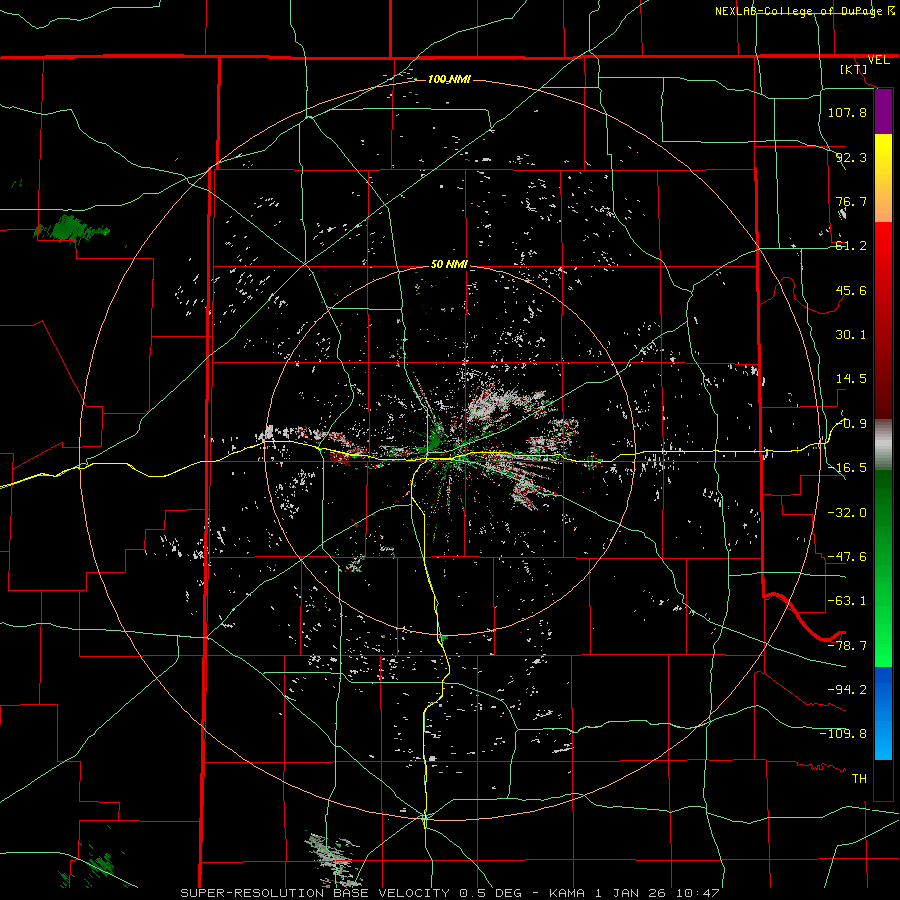The width and height of the screenshot is (900, 900).
Task: Select the 45.6 legend value
Action: (851, 290)
